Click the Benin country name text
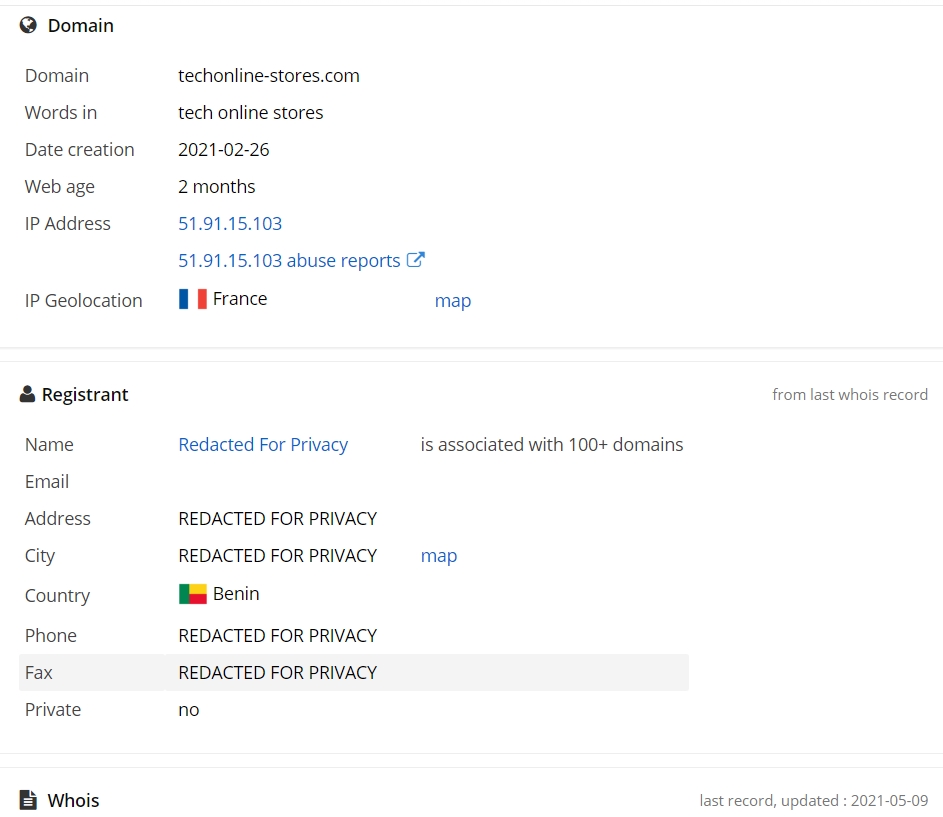 tap(236, 594)
